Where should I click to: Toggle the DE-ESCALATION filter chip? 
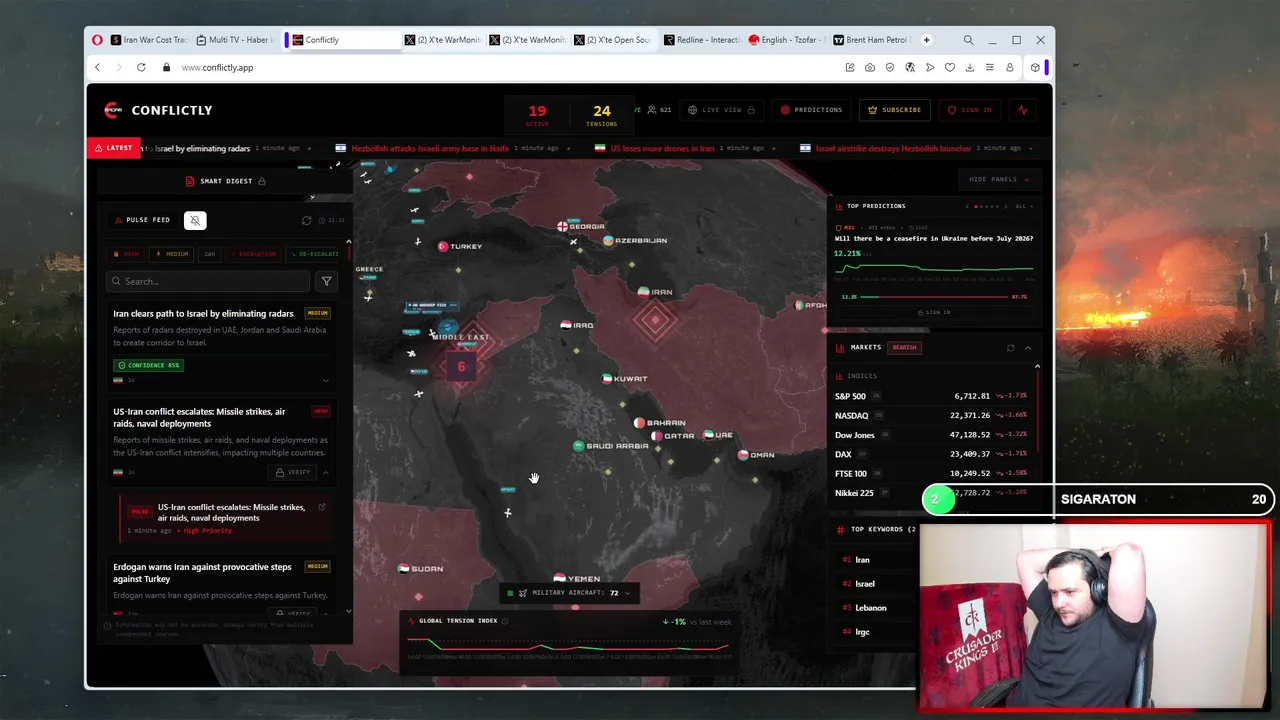(314, 254)
